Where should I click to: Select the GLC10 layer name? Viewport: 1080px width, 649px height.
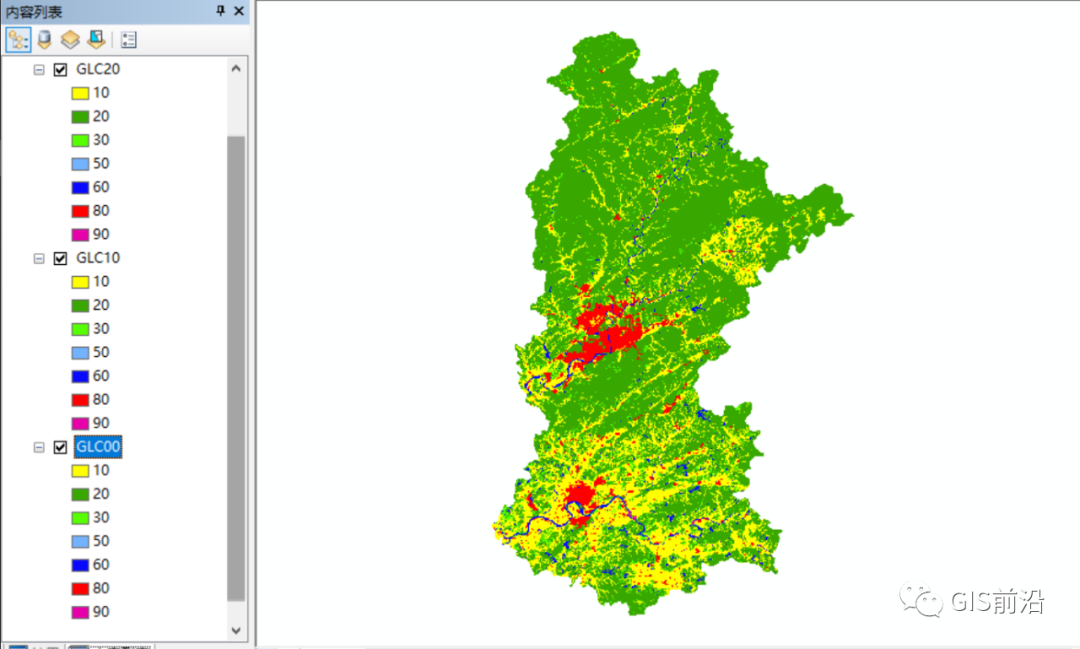(x=98, y=258)
